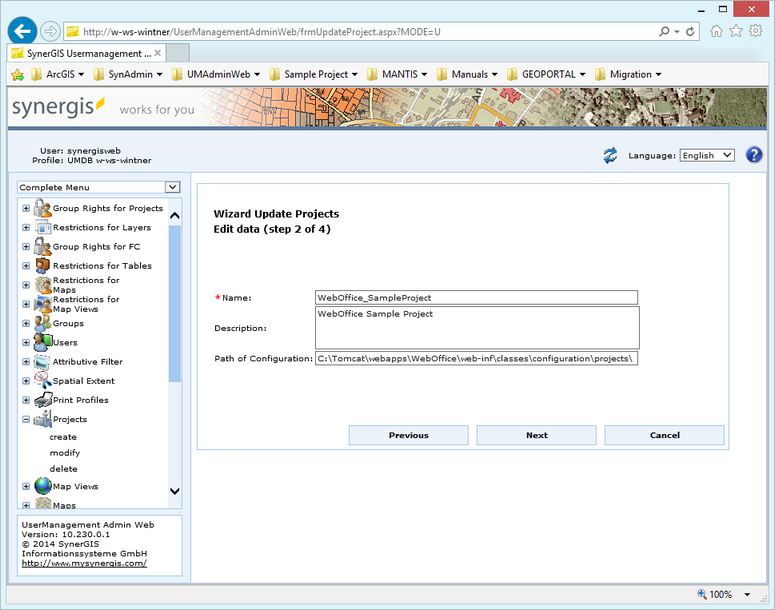Open the zoom 100% dropdown arrow
This screenshot has width=775, height=610.
click(x=747, y=594)
